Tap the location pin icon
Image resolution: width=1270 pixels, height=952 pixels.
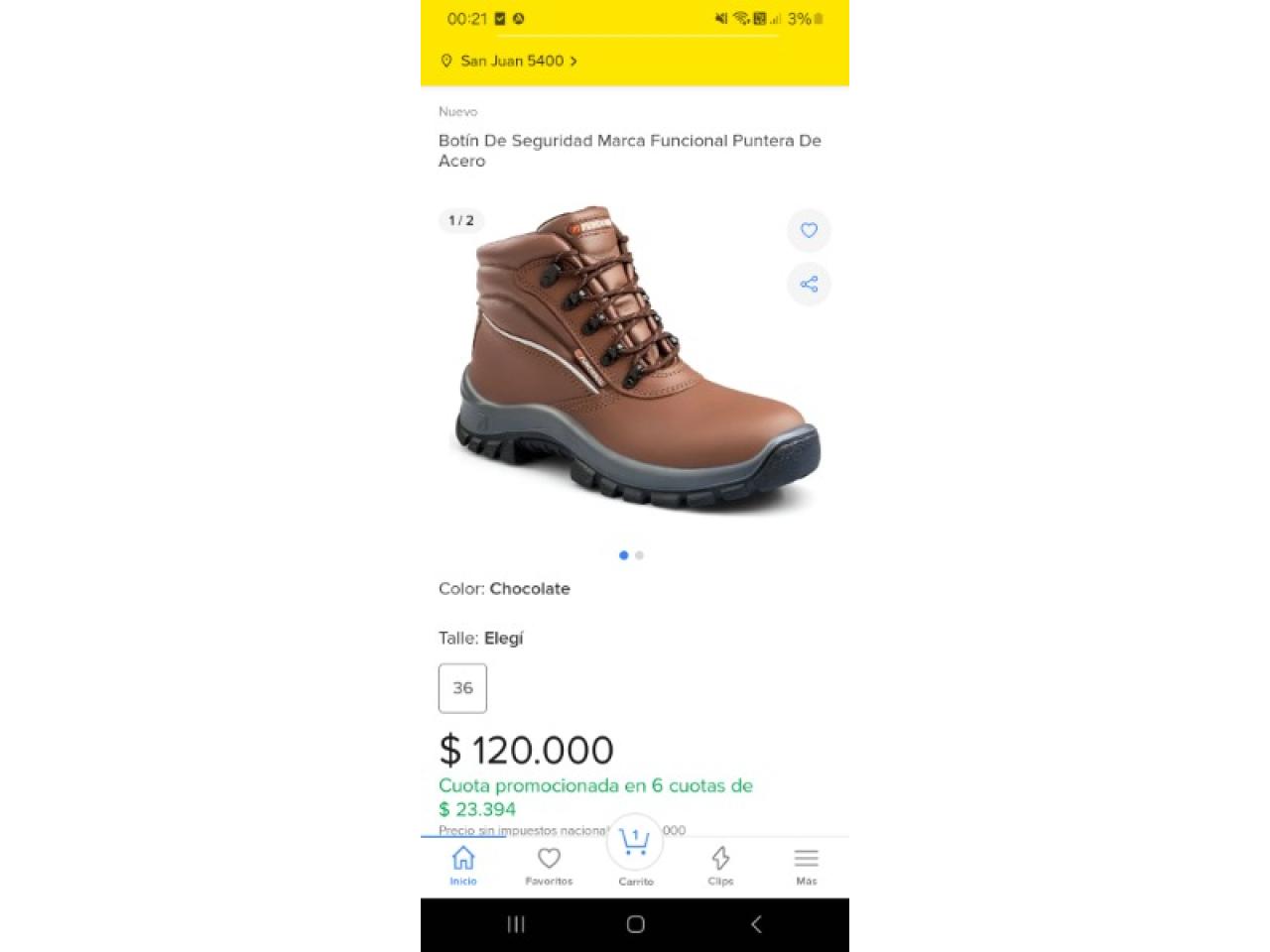coord(446,60)
